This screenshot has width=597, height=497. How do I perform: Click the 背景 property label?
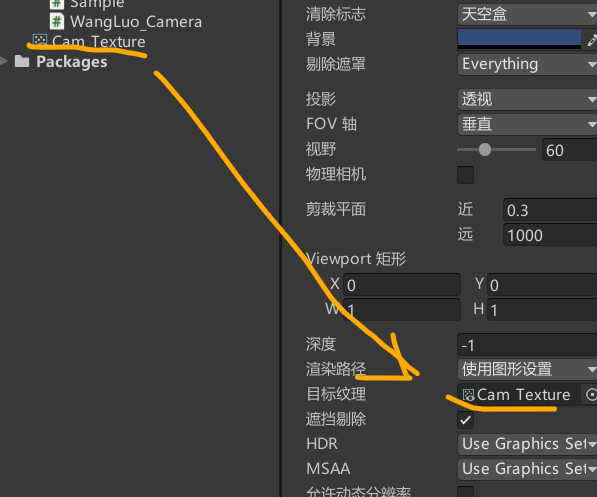coord(321,39)
